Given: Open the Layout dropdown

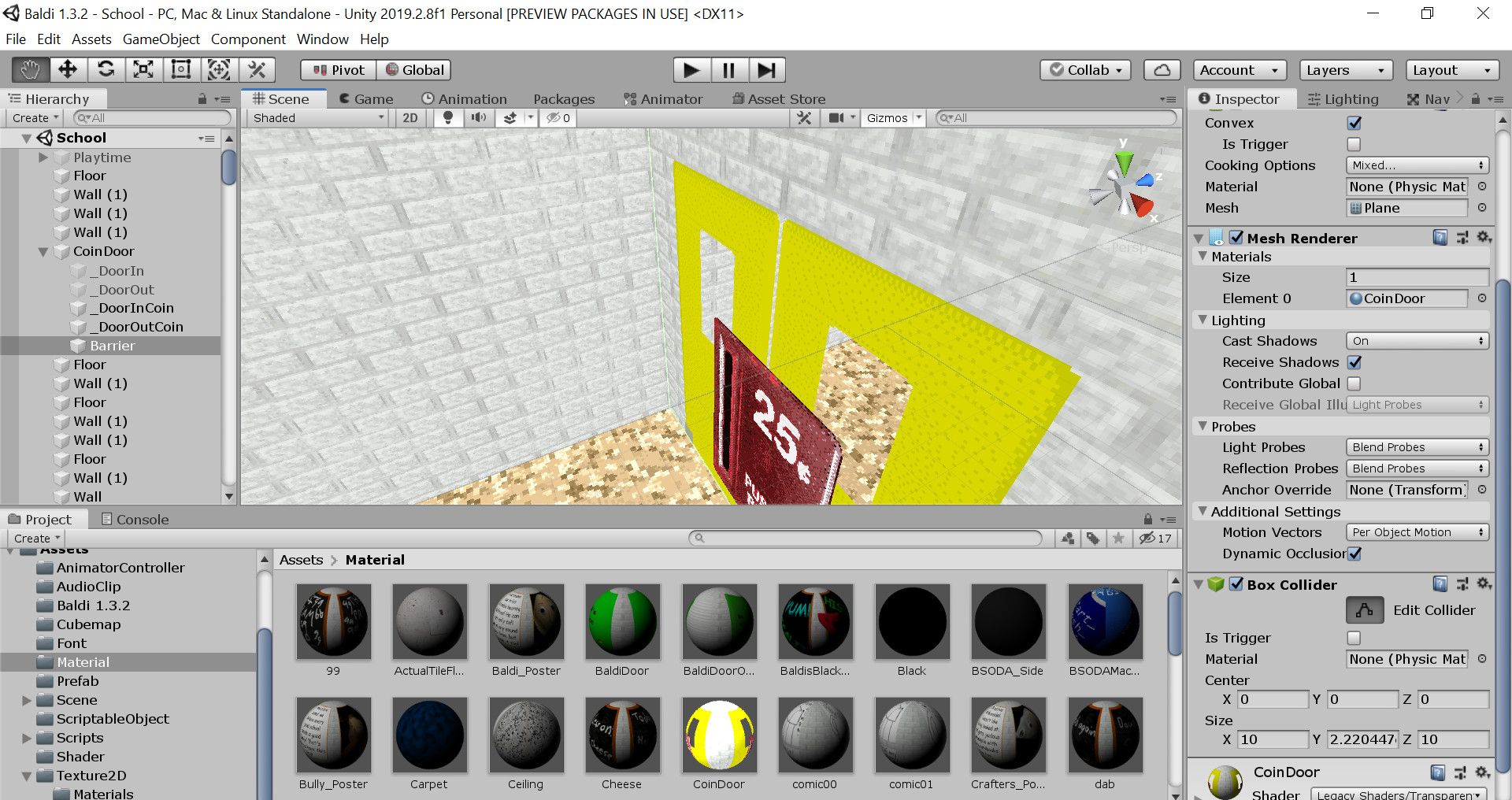Looking at the screenshot, I should 1451,70.
